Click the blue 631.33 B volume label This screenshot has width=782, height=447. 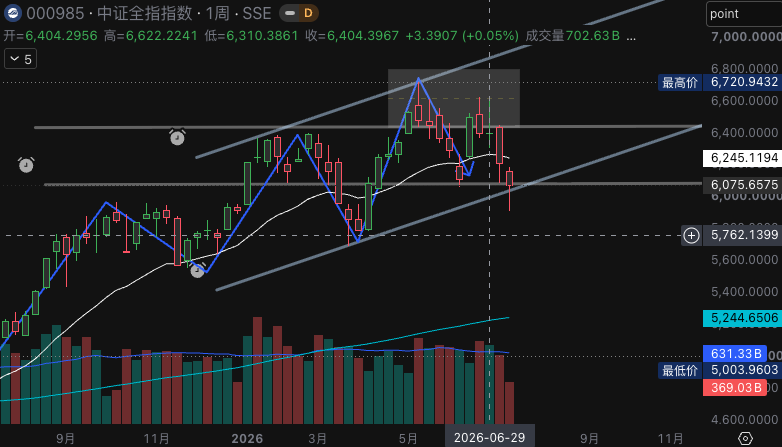point(735,354)
